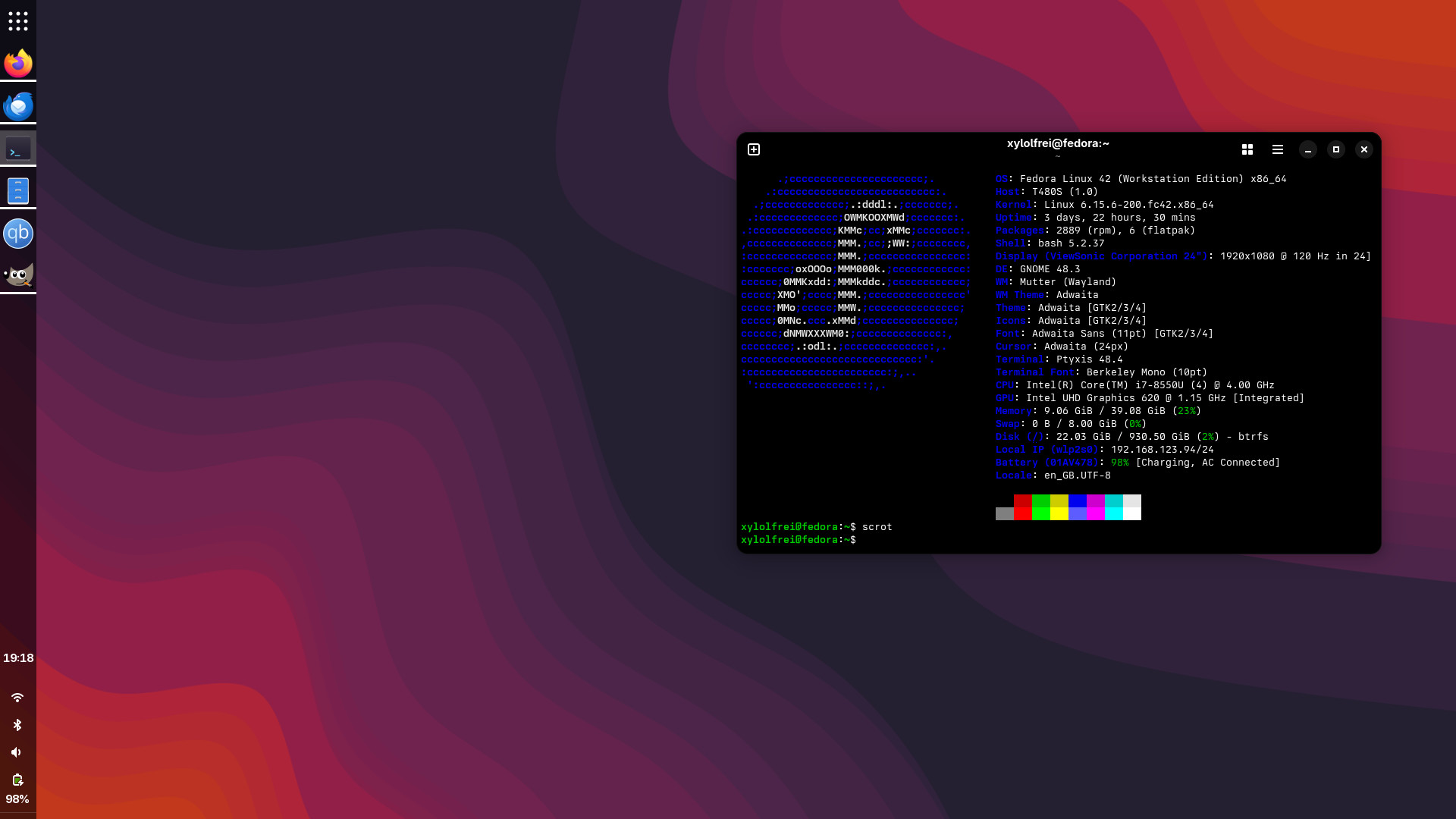Close the Ptyxis terminal window
Viewport: 1456px width, 819px height.
pyautogui.click(x=1364, y=149)
